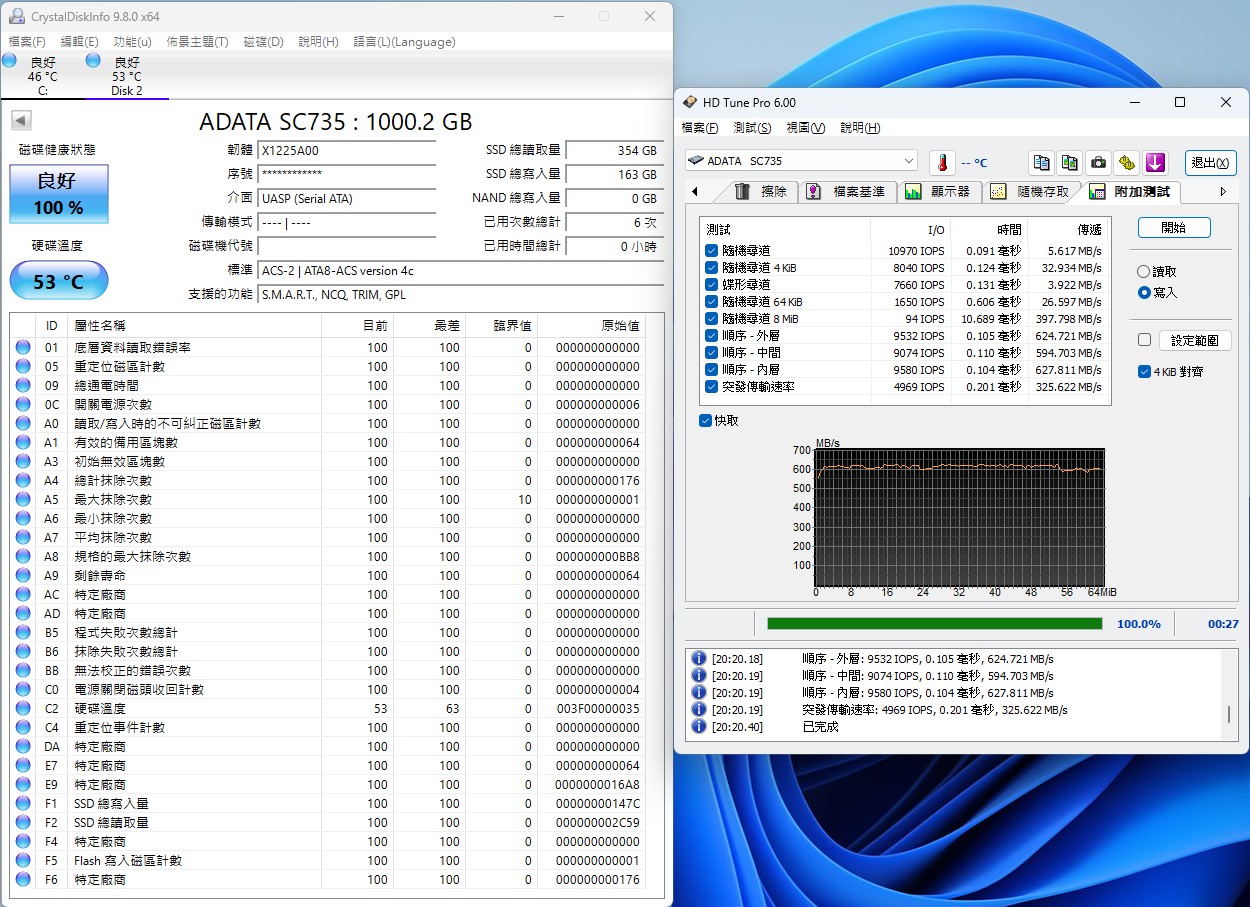Click status orb of attribute 01 row
Image resolution: width=1250 pixels, height=907 pixels.
tap(23, 348)
